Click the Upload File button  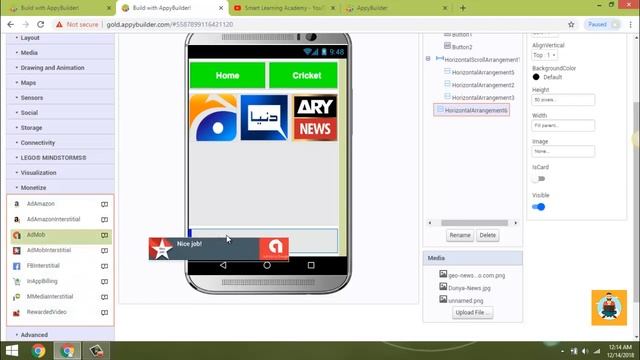472,313
